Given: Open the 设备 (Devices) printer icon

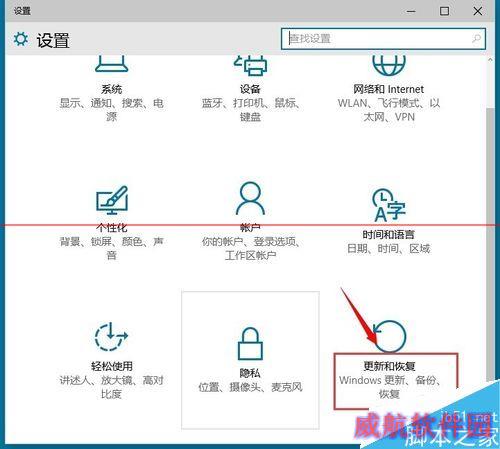Looking at the screenshot, I should [250, 65].
